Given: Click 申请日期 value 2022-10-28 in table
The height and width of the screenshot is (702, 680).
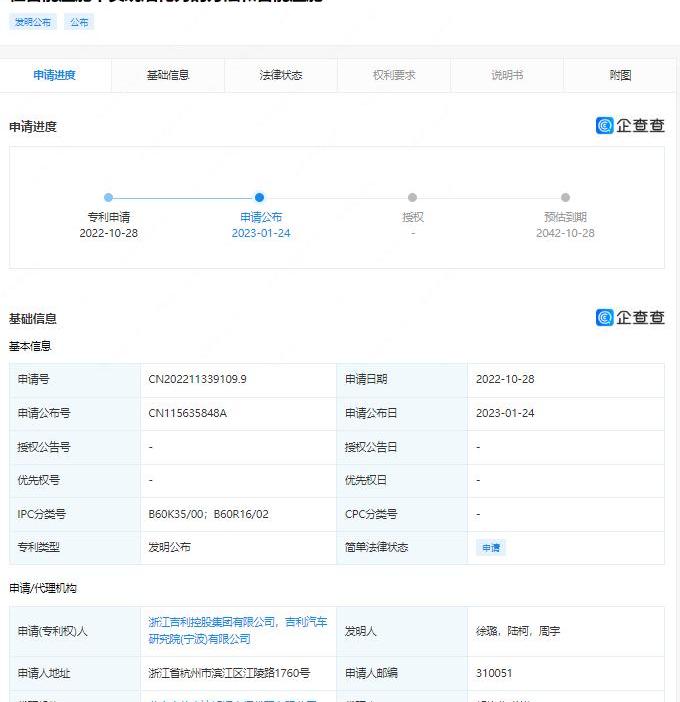Looking at the screenshot, I should coord(505,379).
